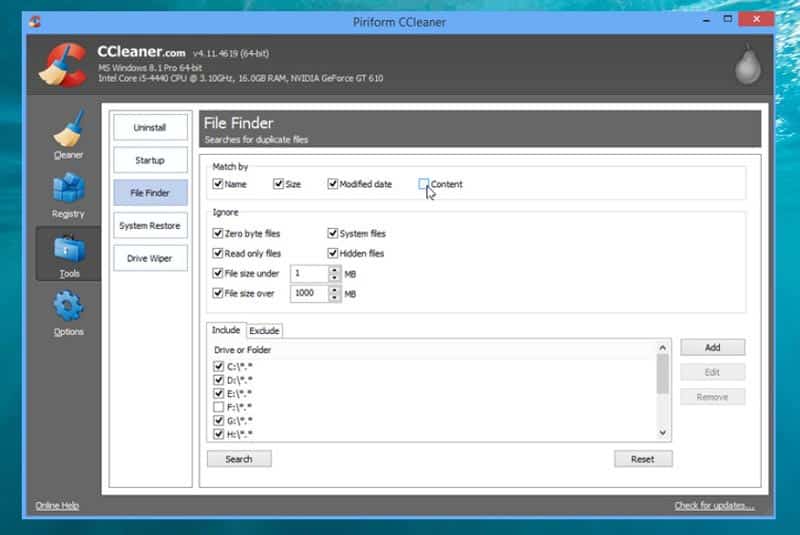Image resolution: width=800 pixels, height=535 pixels.
Task: Enable the Content match checkbox
Action: (x=424, y=184)
